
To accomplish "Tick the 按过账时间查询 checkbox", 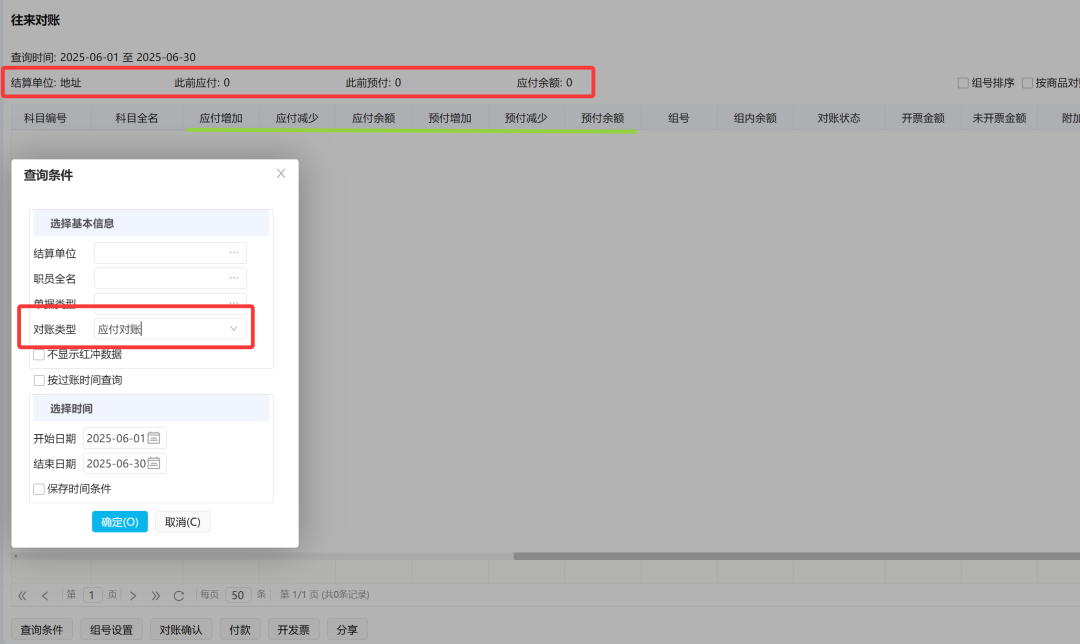I will coord(39,380).
